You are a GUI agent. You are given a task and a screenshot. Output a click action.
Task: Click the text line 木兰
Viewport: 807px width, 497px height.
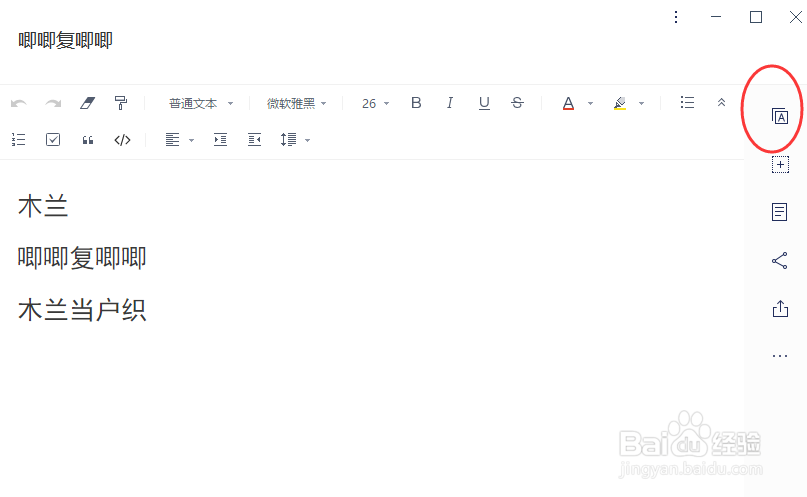pyautogui.click(x=43, y=205)
